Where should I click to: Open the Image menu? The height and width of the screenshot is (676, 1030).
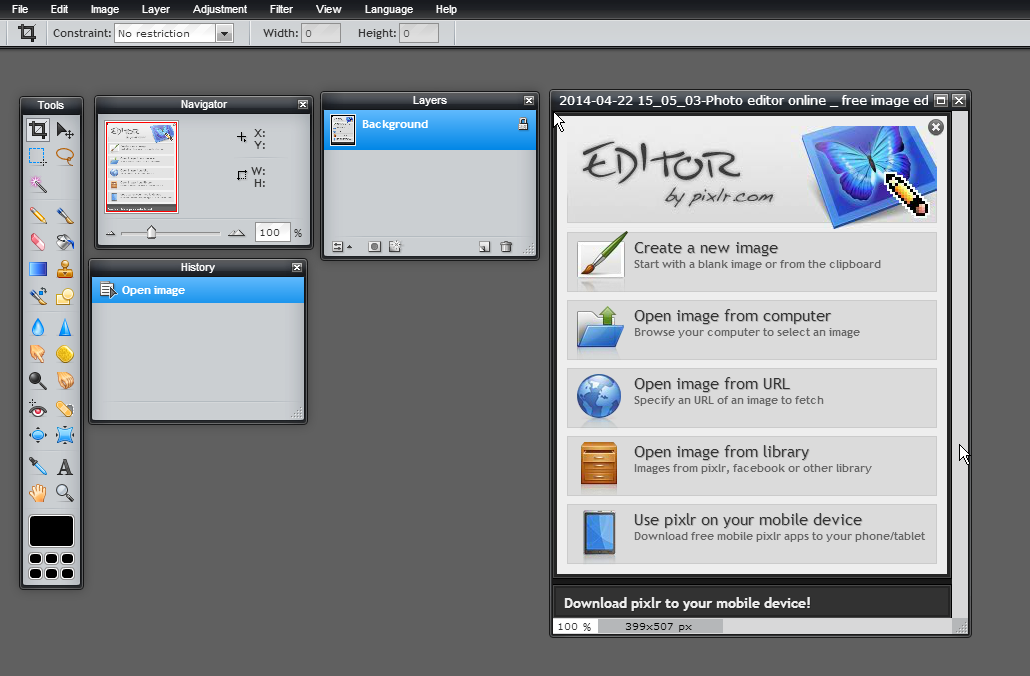[x=104, y=9]
